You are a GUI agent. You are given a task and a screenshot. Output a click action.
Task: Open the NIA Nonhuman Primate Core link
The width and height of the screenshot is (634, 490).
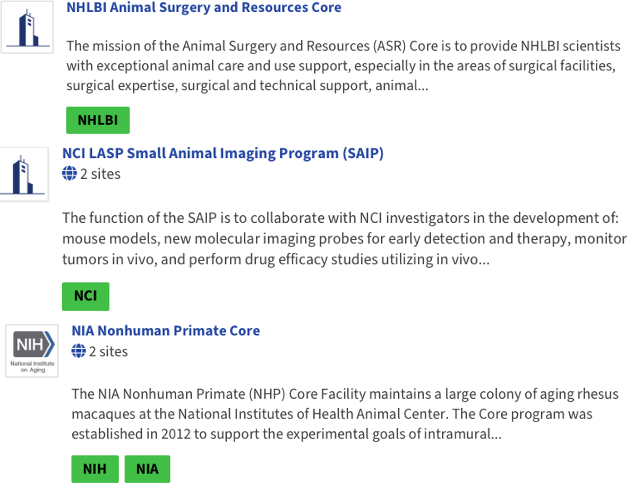coord(166,331)
